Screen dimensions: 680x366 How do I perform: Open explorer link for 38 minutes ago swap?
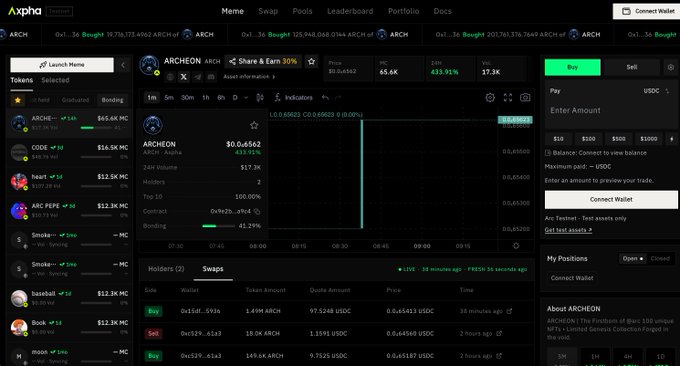tap(509, 311)
